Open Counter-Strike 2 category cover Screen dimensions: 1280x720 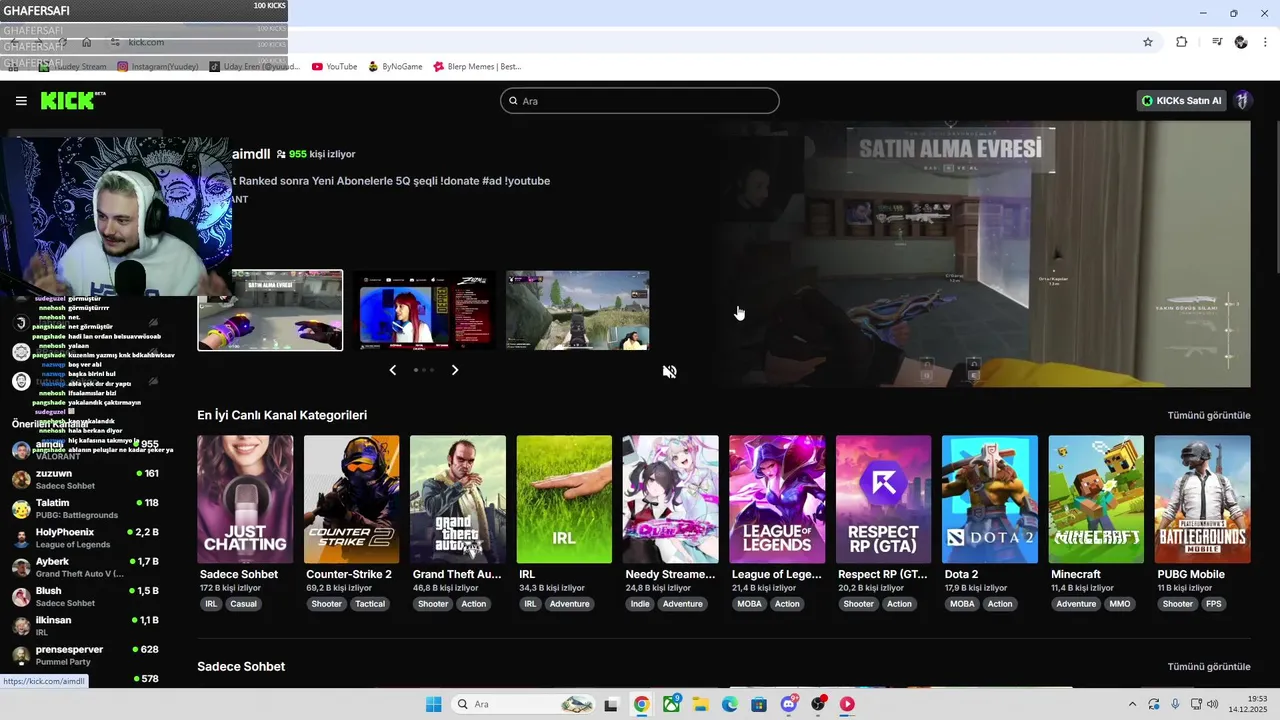(x=351, y=499)
